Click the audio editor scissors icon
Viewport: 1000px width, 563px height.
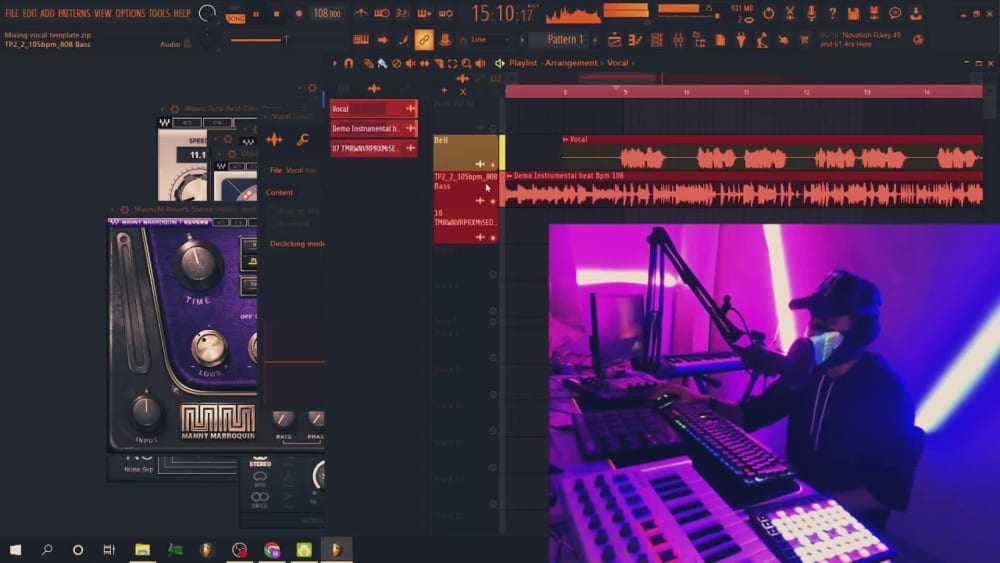coord(790,13)
